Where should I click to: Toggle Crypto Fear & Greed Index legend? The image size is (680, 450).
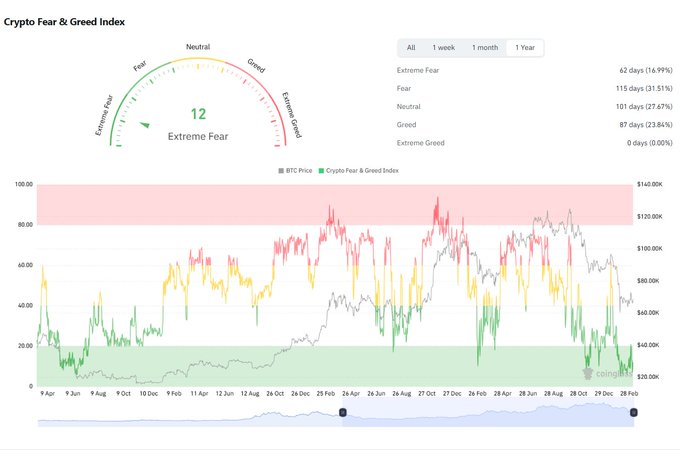click(360, 171)
